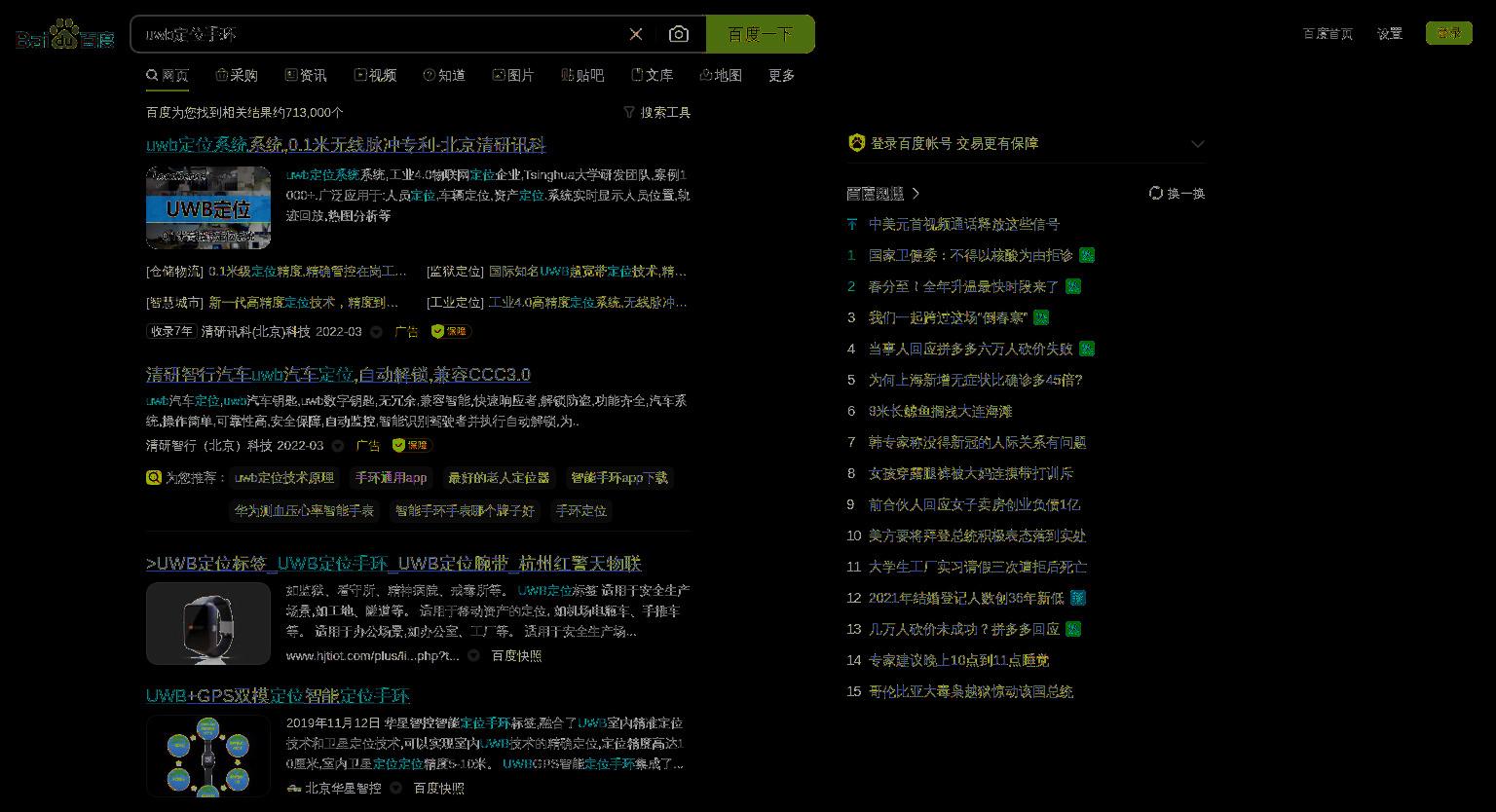Image resolution: width=1496 pixels, height=812 pixels.
Task: Switch to the 文库 tab
Action: pos(652,75)
